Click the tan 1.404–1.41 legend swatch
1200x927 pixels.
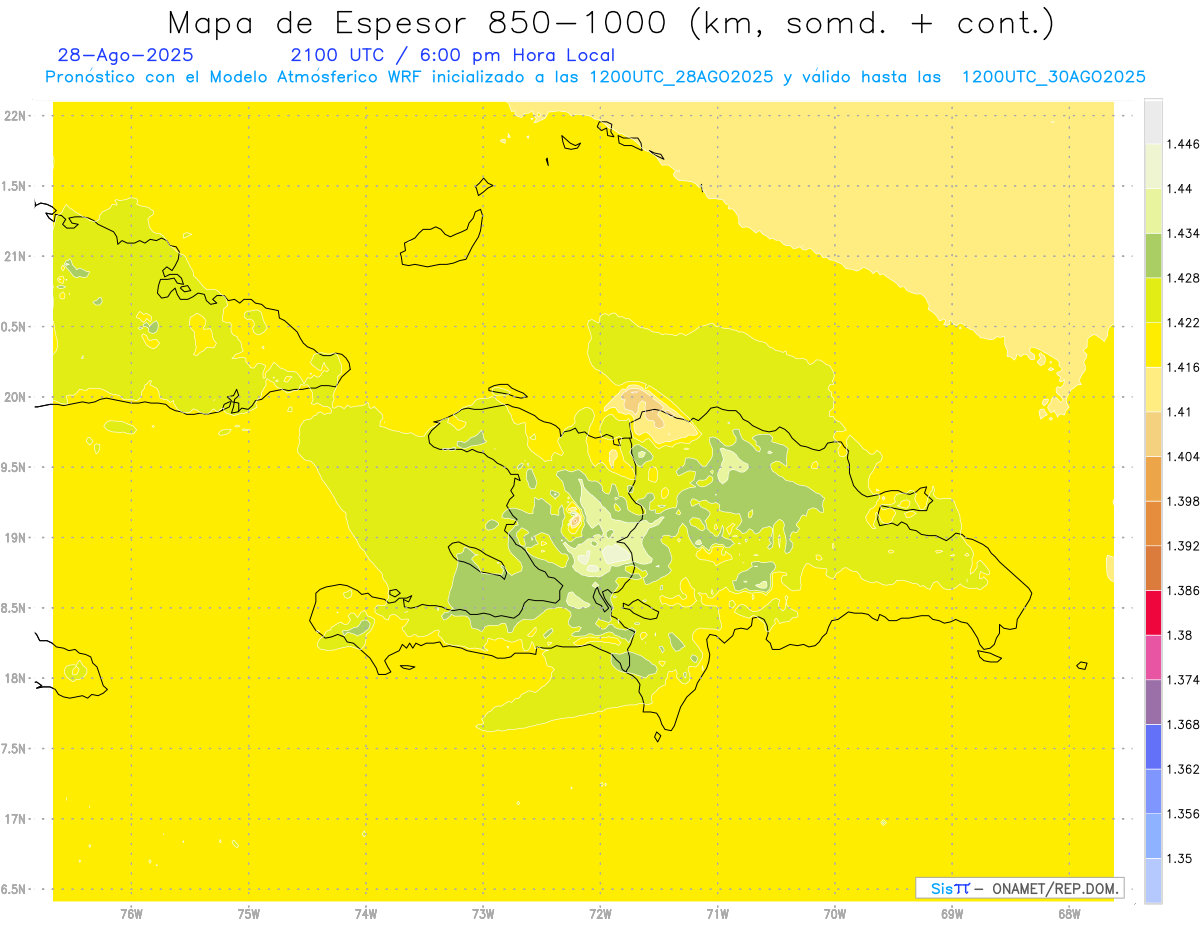coord(1153,433)
